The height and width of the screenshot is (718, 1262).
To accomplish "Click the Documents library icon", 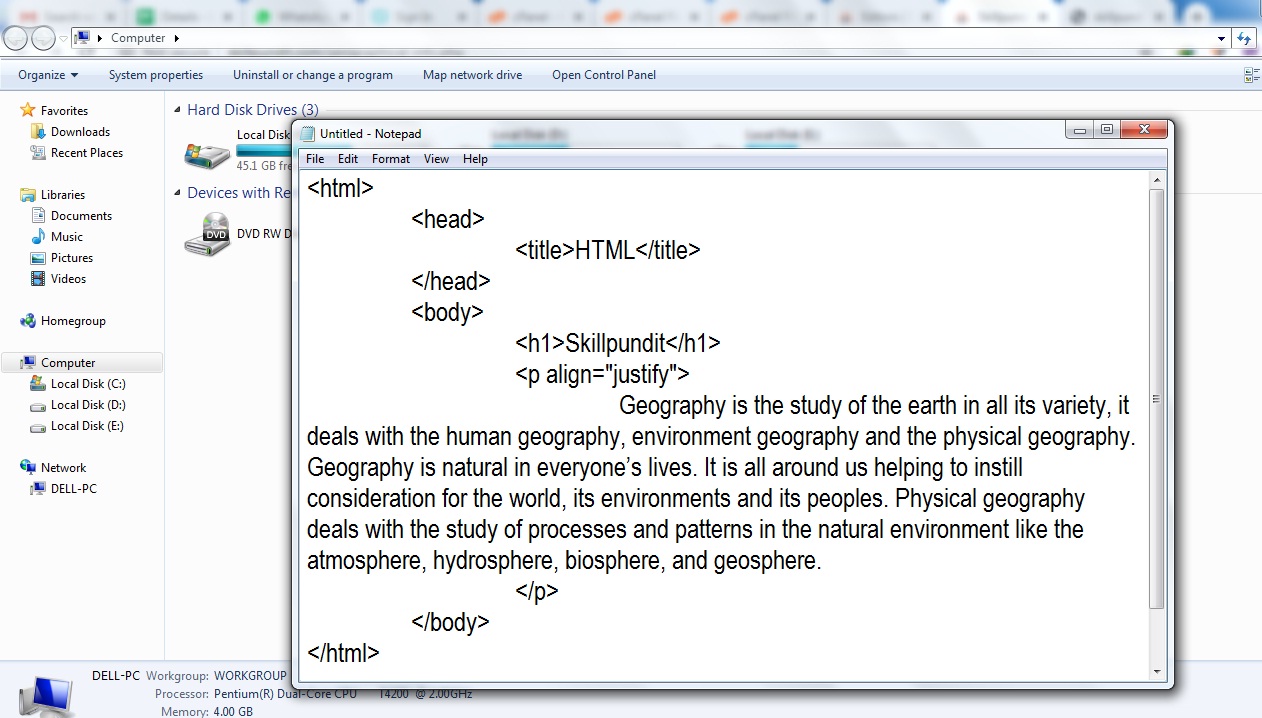I will (x=38, y=215).
